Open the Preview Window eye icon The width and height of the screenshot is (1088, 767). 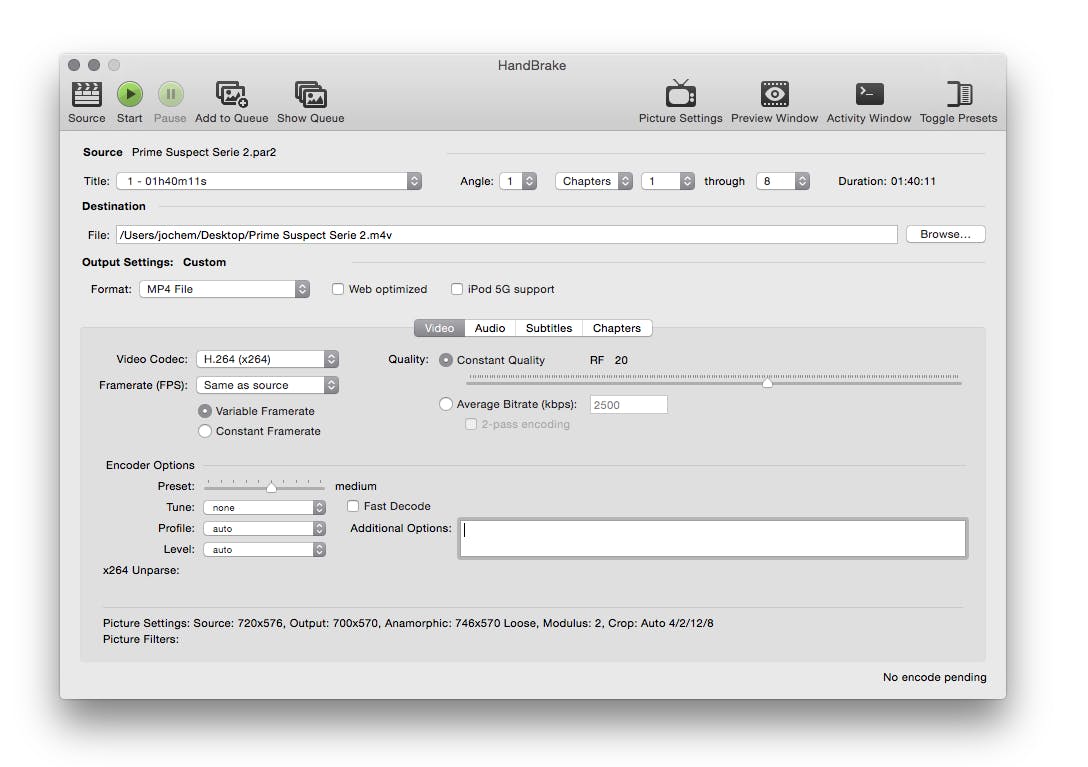pos(774,95)
